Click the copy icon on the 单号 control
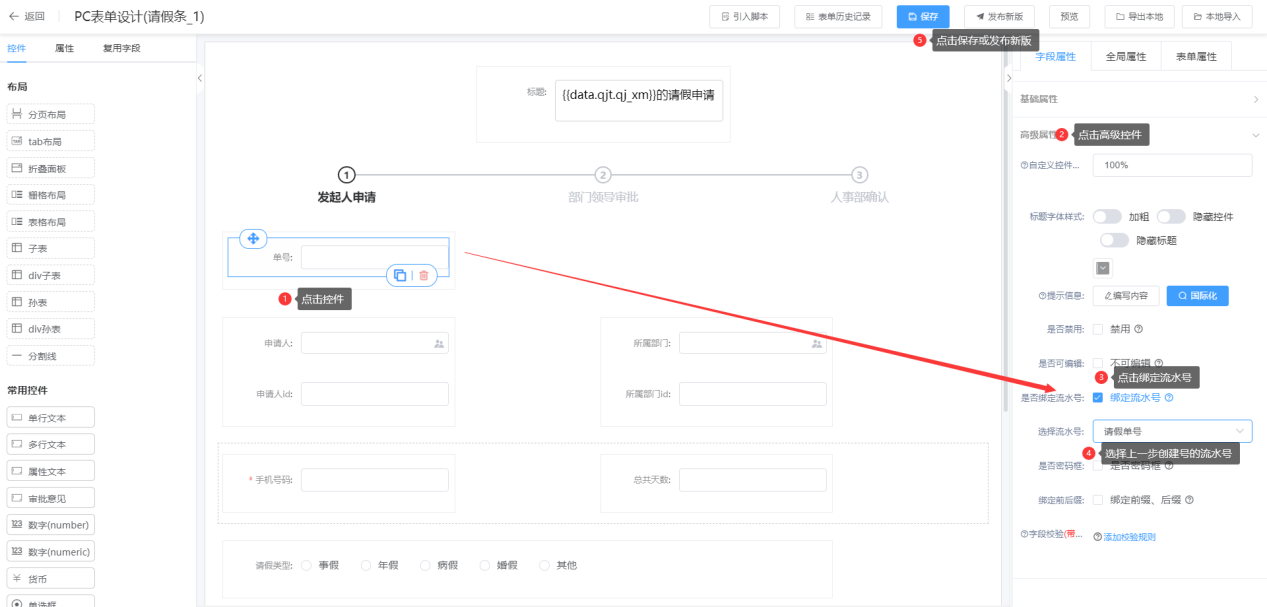The width and height of the screenshot is (1267, 607). click(x=399, y=275)
